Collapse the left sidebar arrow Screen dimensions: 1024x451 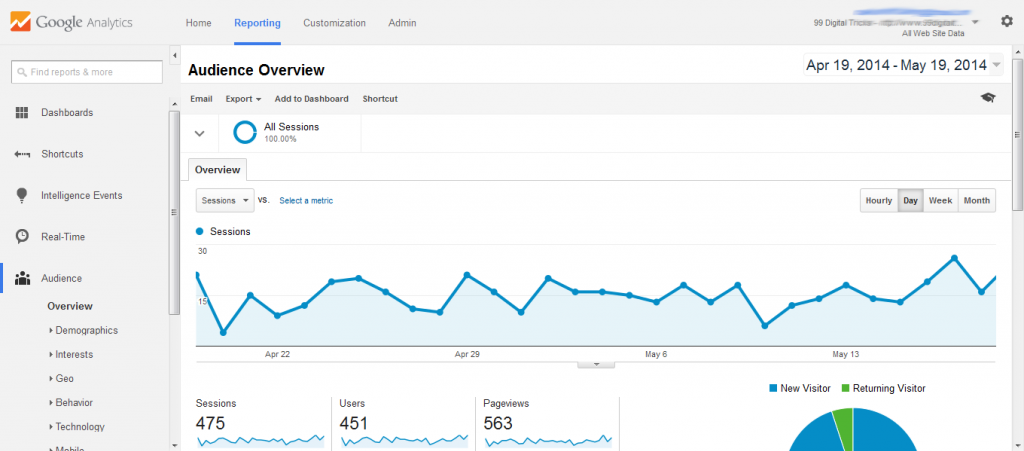pyautogui.click(x=174, y=56)
